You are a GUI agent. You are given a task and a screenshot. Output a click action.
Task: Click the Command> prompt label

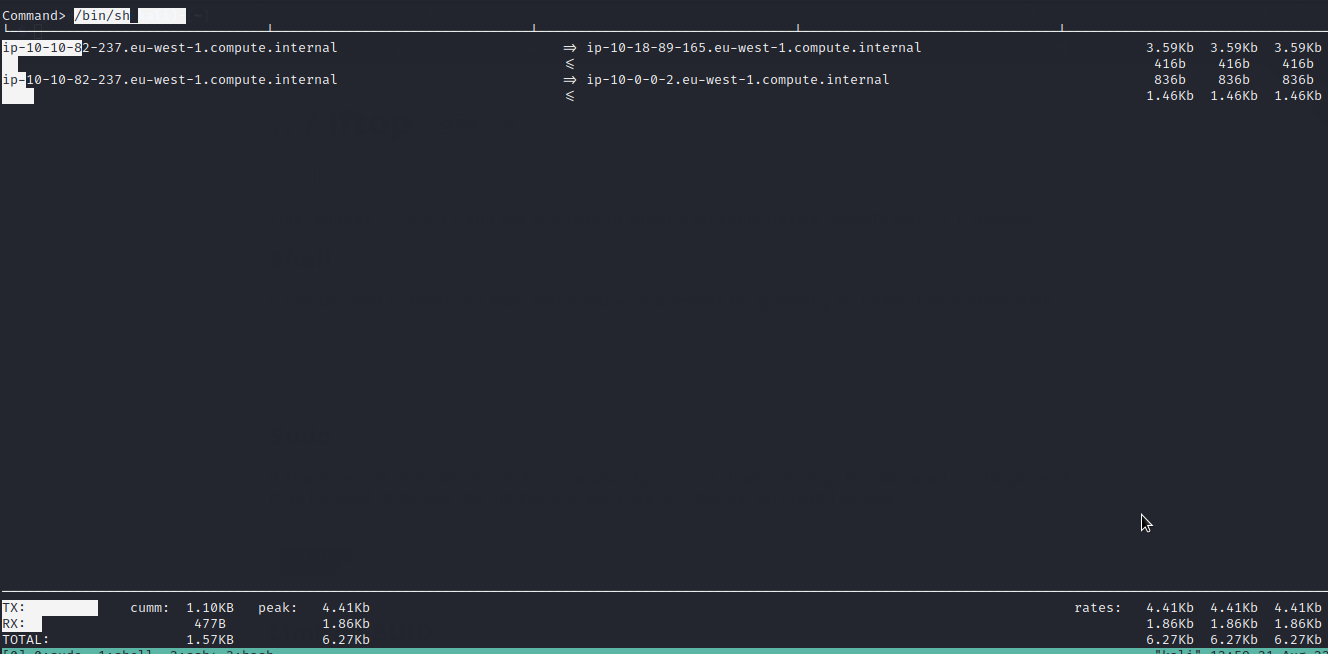(34, 16)
